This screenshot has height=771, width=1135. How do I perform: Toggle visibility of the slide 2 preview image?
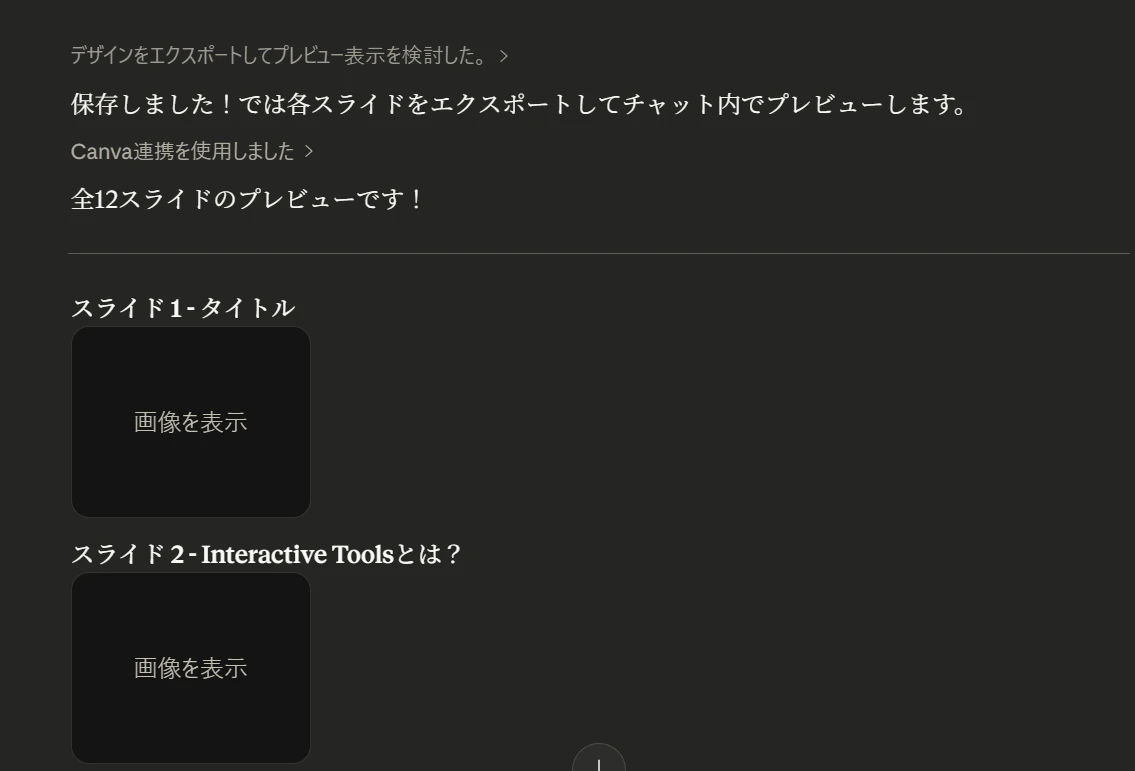(x=190, y=668)
